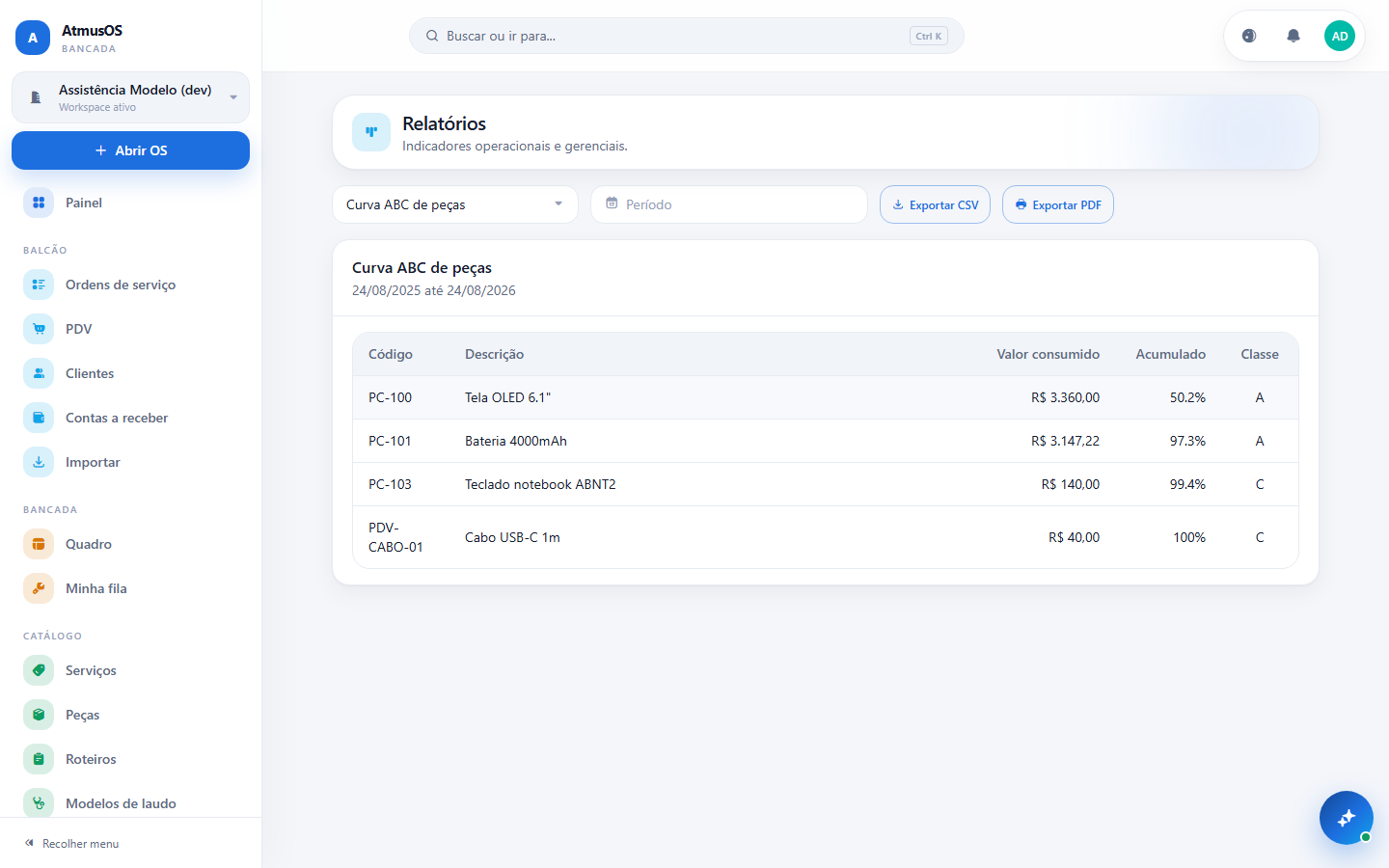
Task: Click the Acumulado column header
Action: click(x=1170, y=354)
